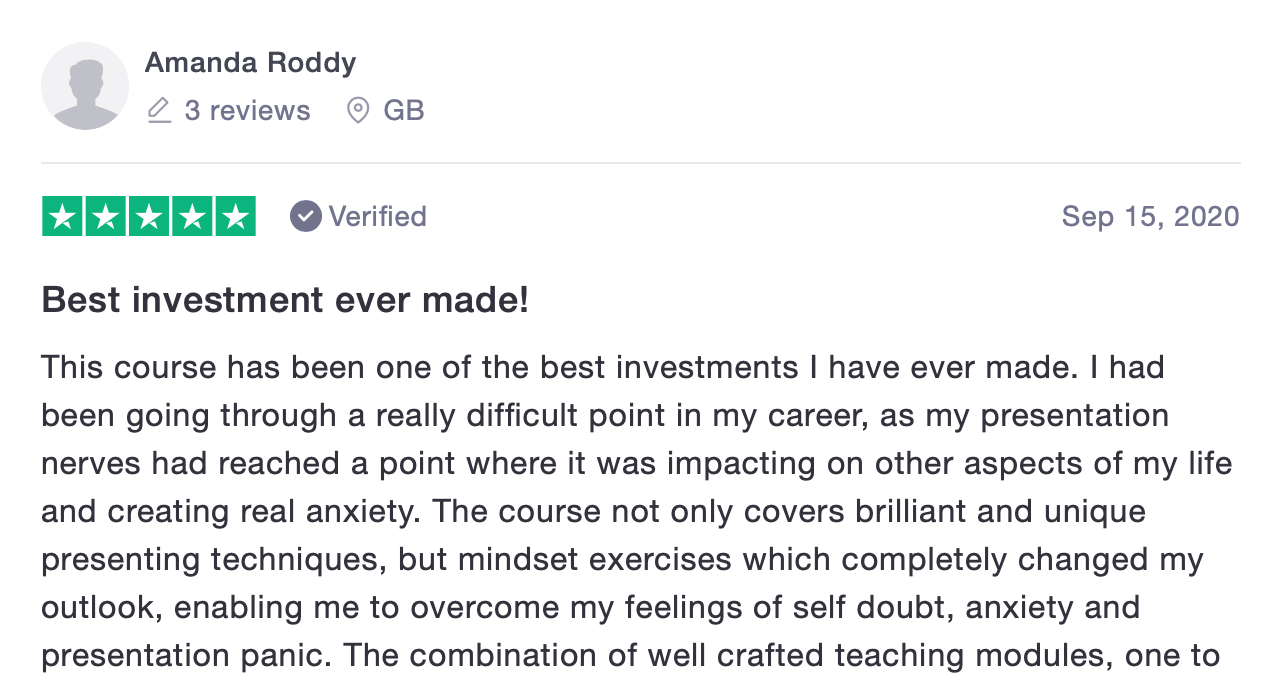This screenshot has width=1272, height=682.
Task: Click the review date Sep 15, 2020
Action: coord(1150,216)
